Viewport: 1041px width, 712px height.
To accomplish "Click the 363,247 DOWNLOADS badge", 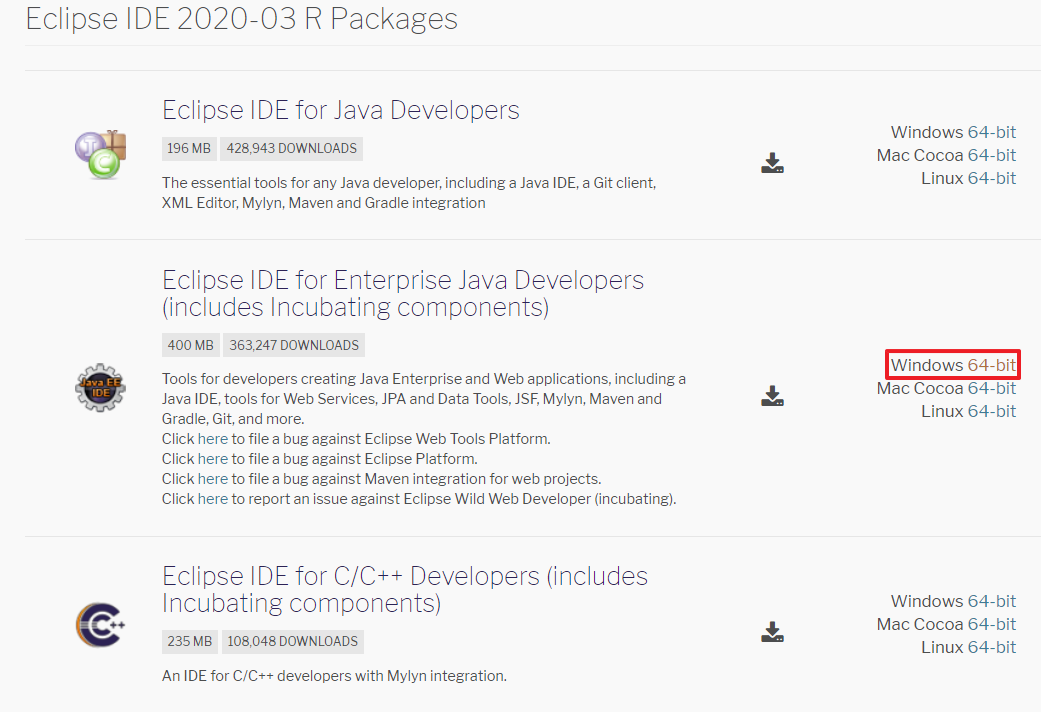I will (x=293, y=345).
